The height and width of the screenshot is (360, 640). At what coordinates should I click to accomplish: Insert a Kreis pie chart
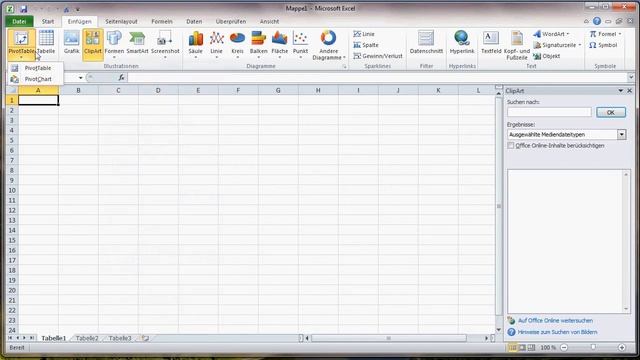(237, 44)
